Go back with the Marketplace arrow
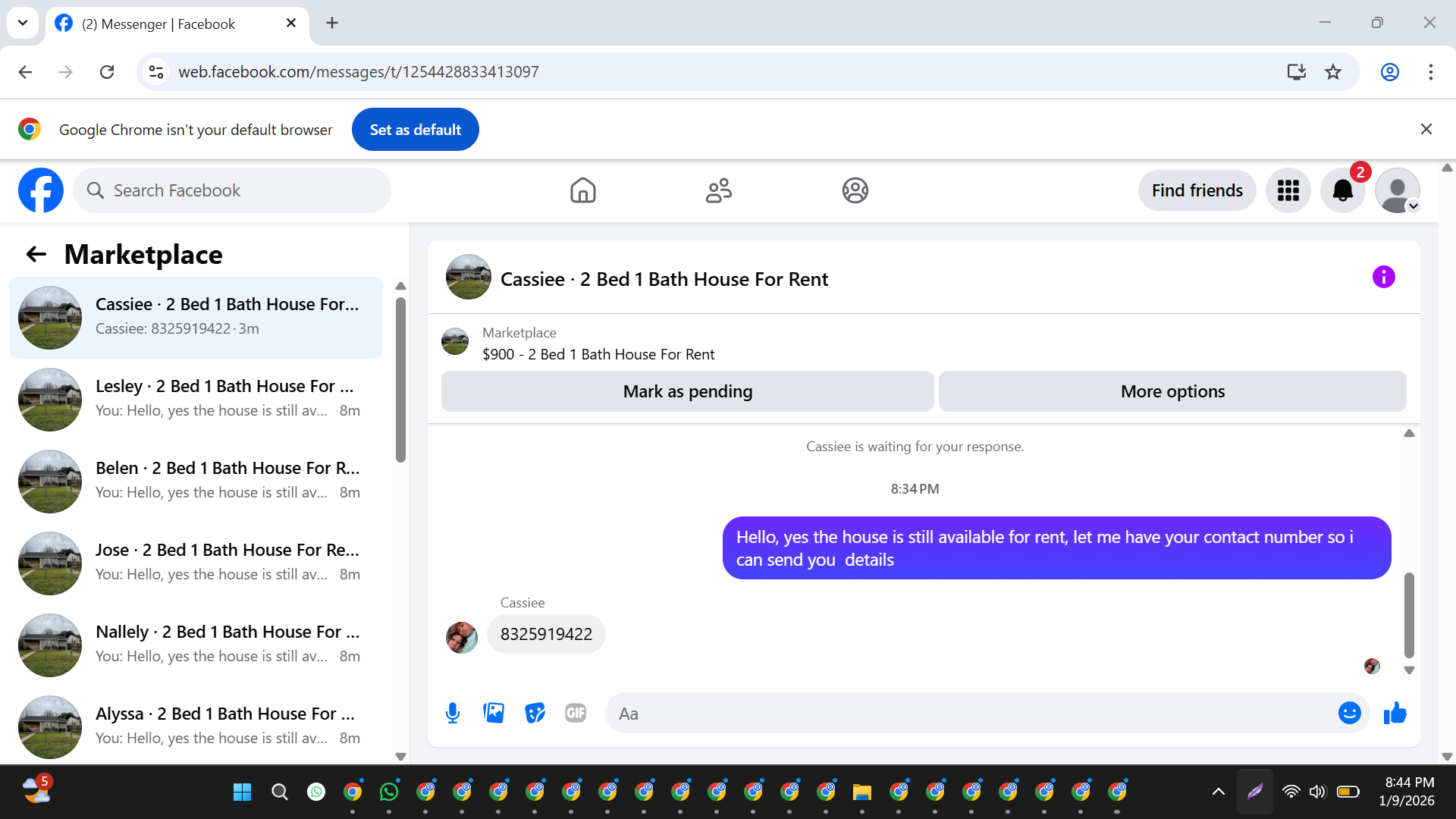 (x=36, y=254)
